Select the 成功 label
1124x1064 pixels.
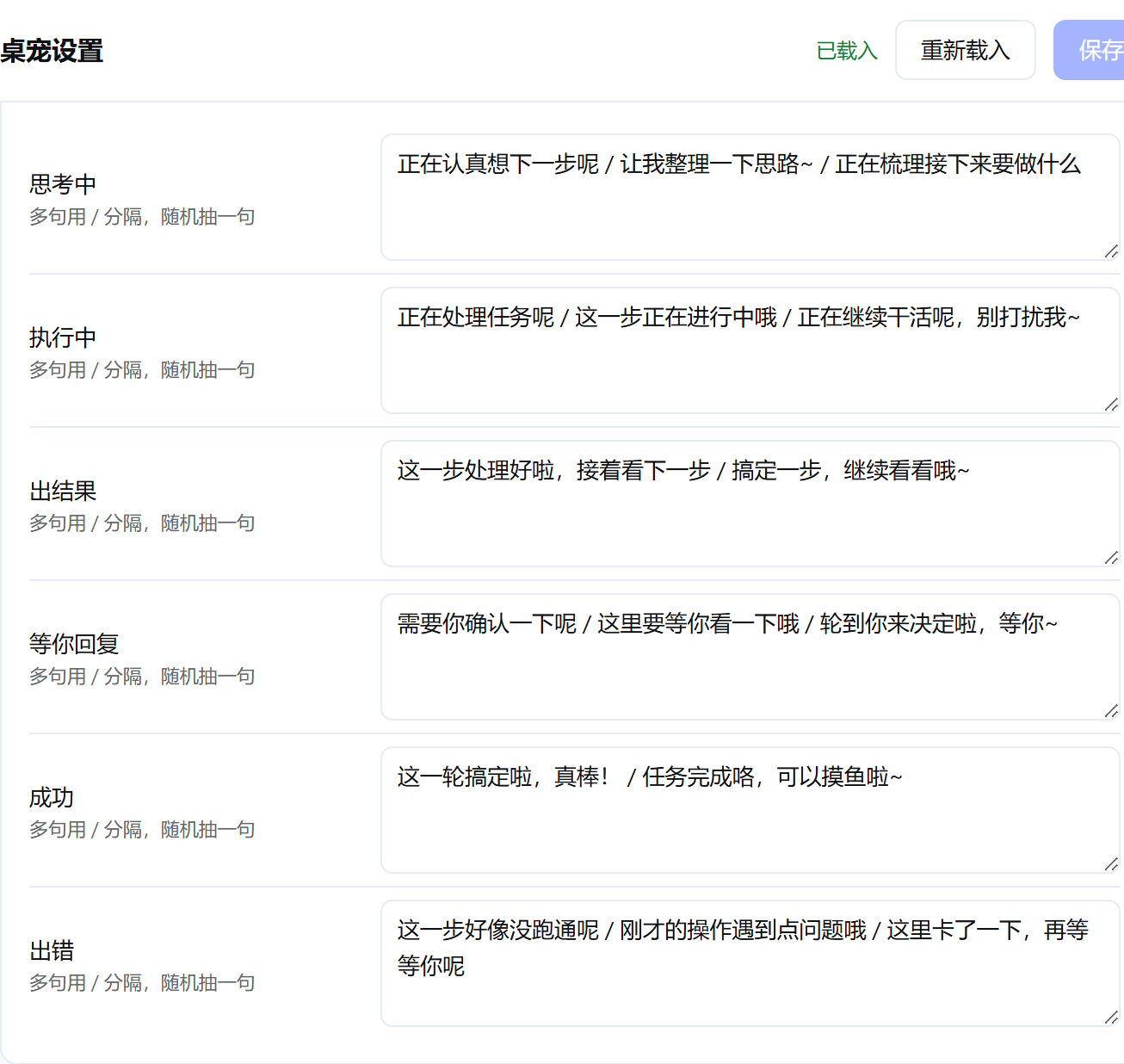tap(52, 797)
